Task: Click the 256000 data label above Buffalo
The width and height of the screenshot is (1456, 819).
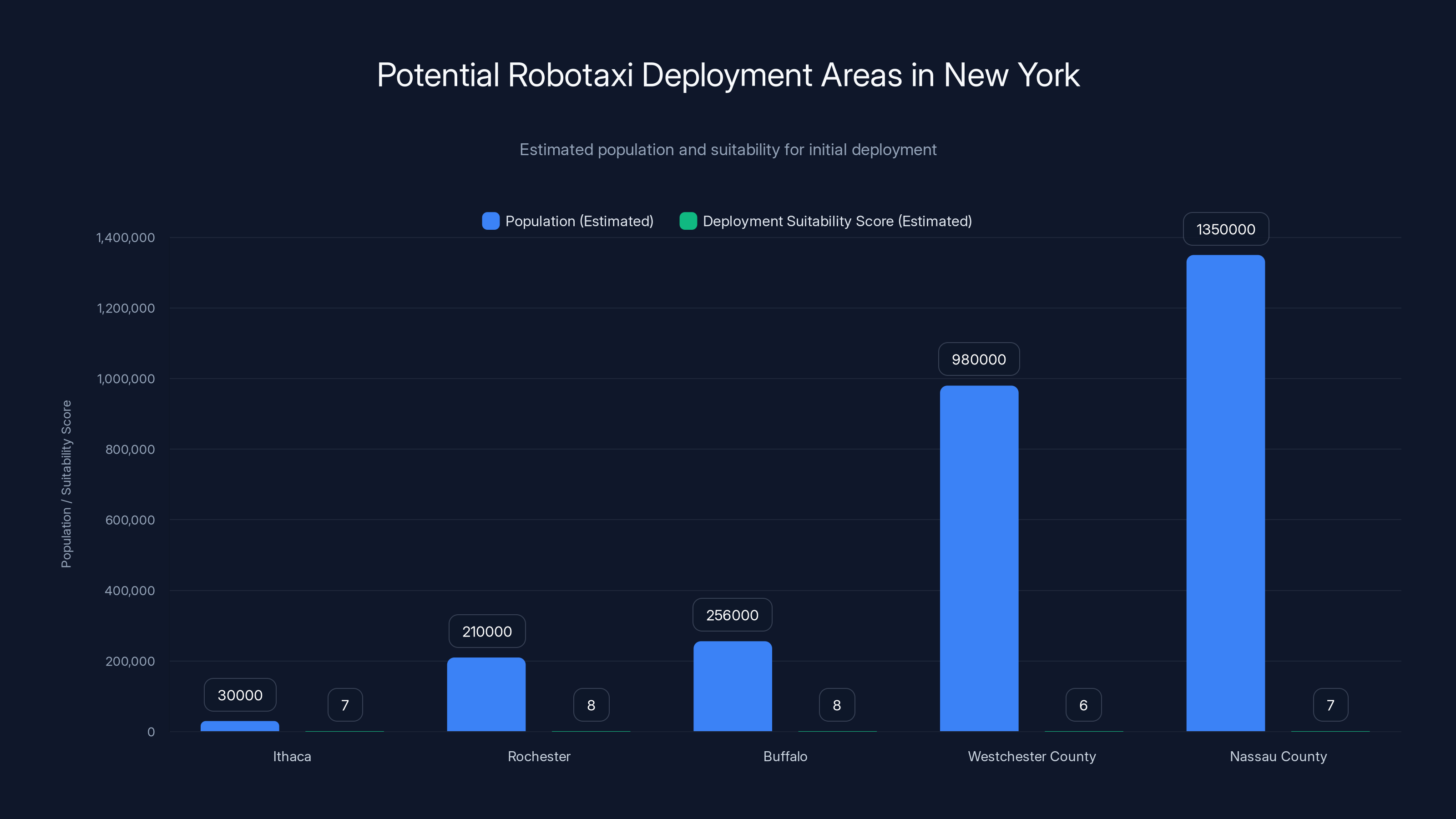Action: pos(733,615)
